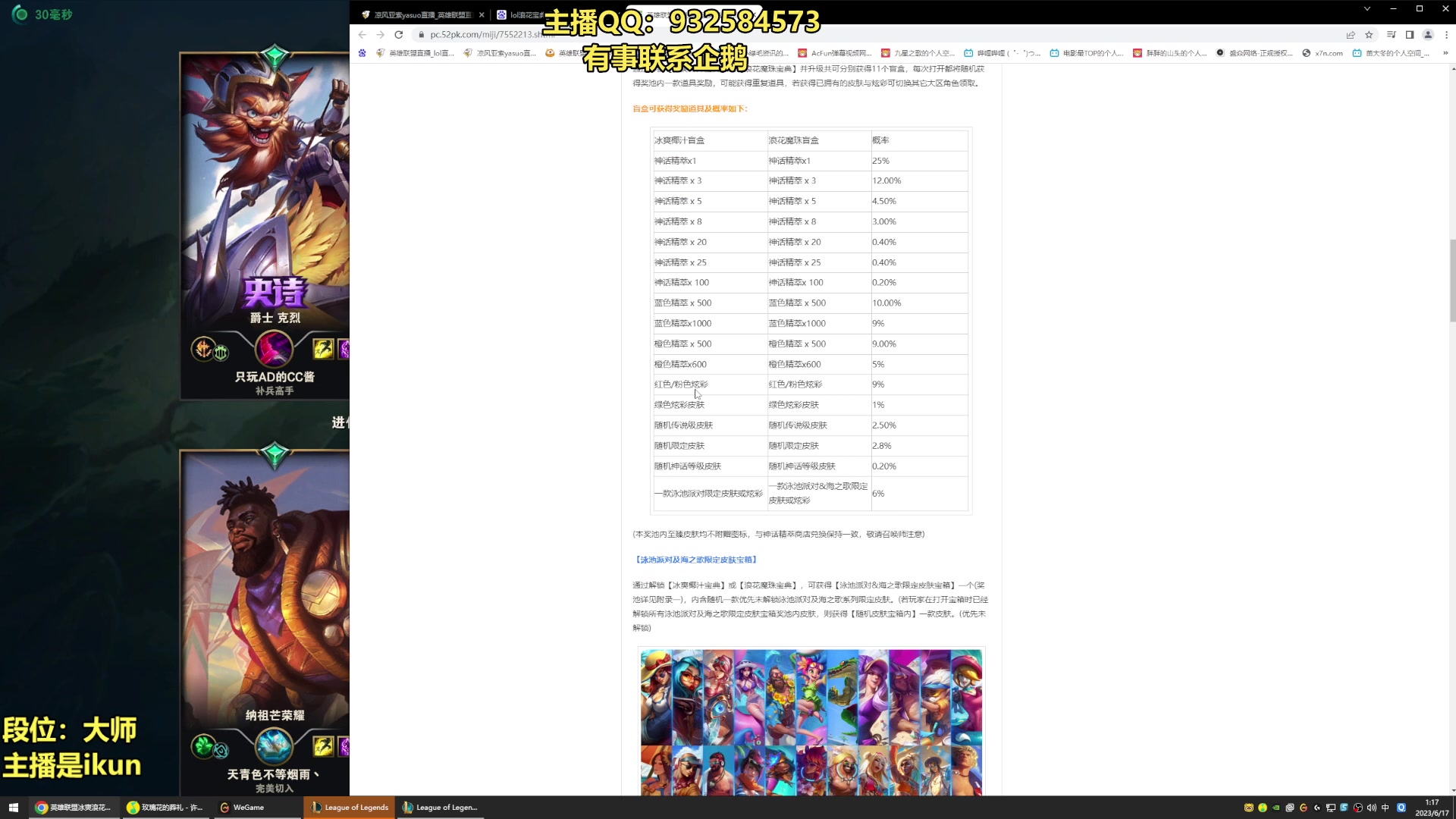Open the AcFun弹幕视频网 bookmark
Viewport: 1456px width, 819px height.
coord(835,53)
